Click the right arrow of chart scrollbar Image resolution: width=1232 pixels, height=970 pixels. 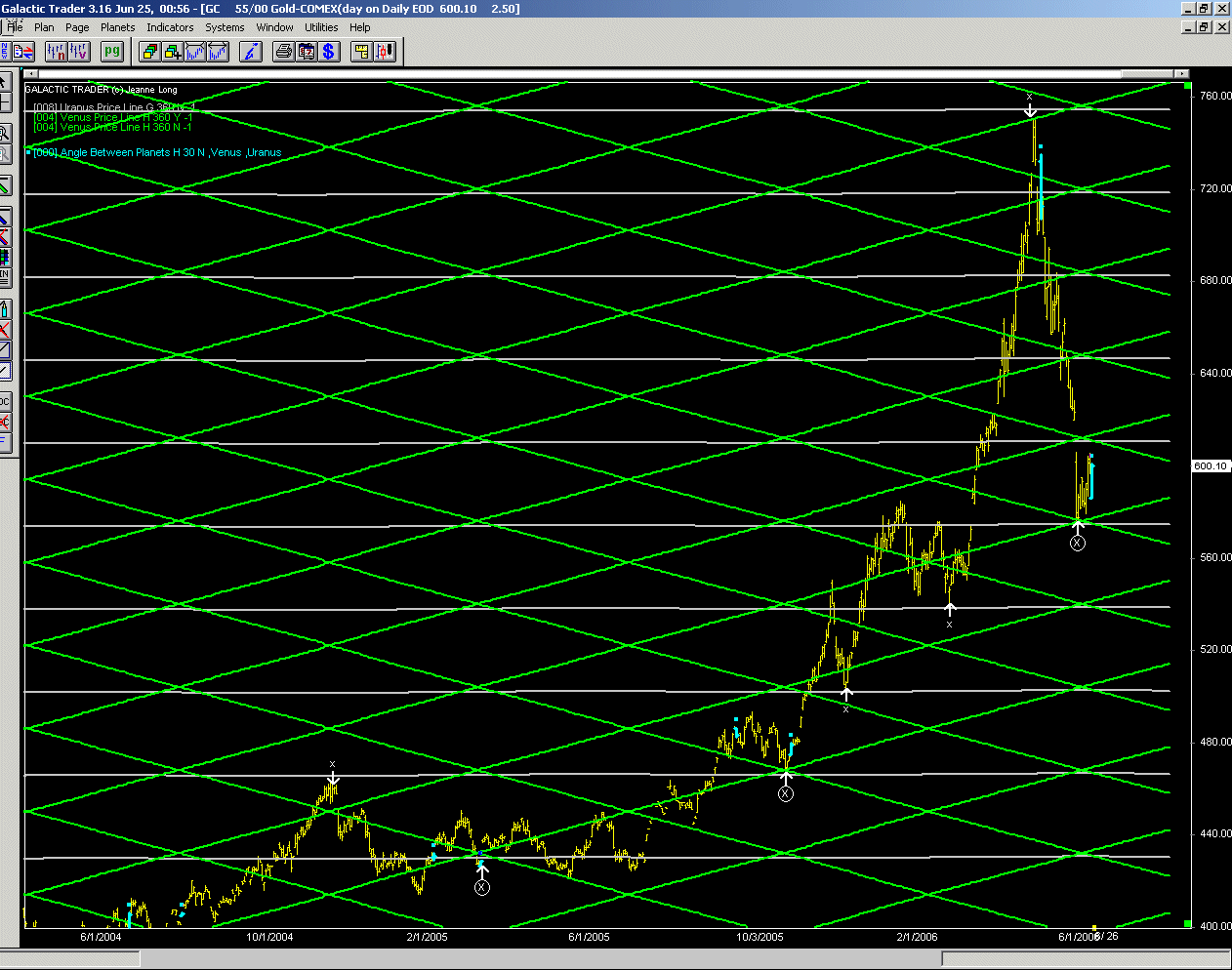click(x=1183, y=74)
